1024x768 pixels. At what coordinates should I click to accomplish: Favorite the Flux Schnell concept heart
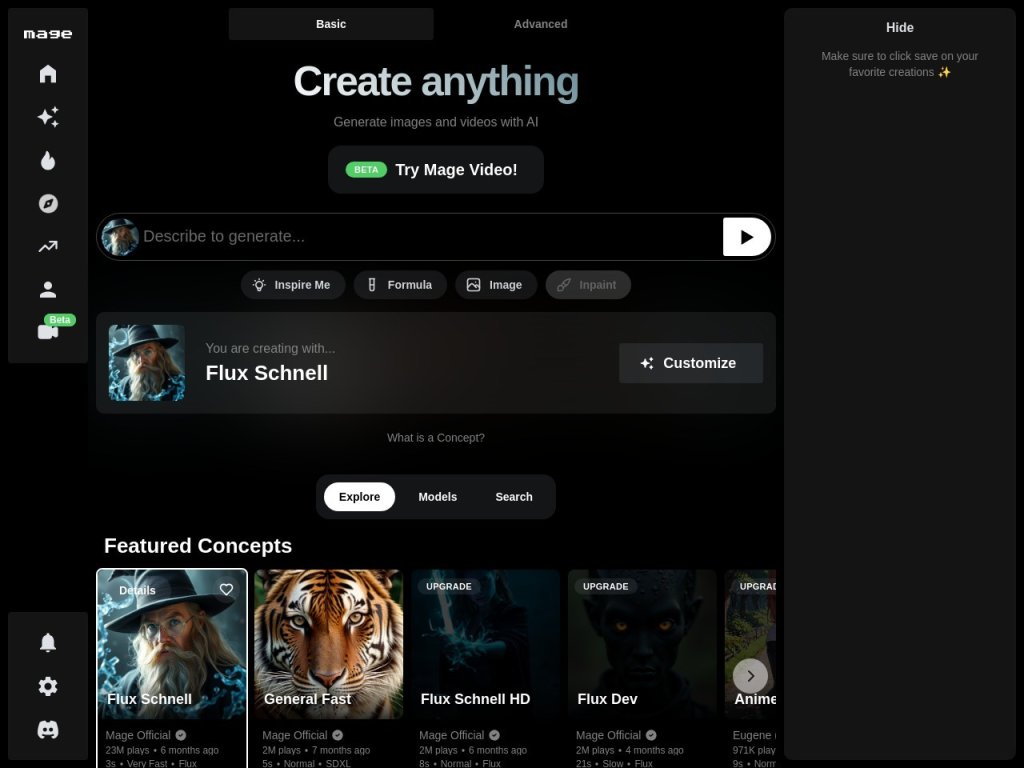tap(226, 590)
